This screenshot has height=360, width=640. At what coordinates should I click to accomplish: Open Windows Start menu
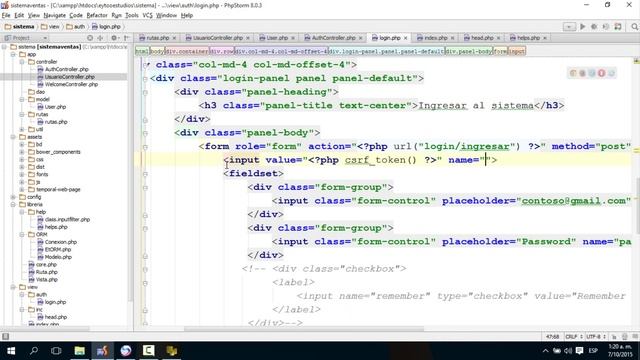(11, 351)
